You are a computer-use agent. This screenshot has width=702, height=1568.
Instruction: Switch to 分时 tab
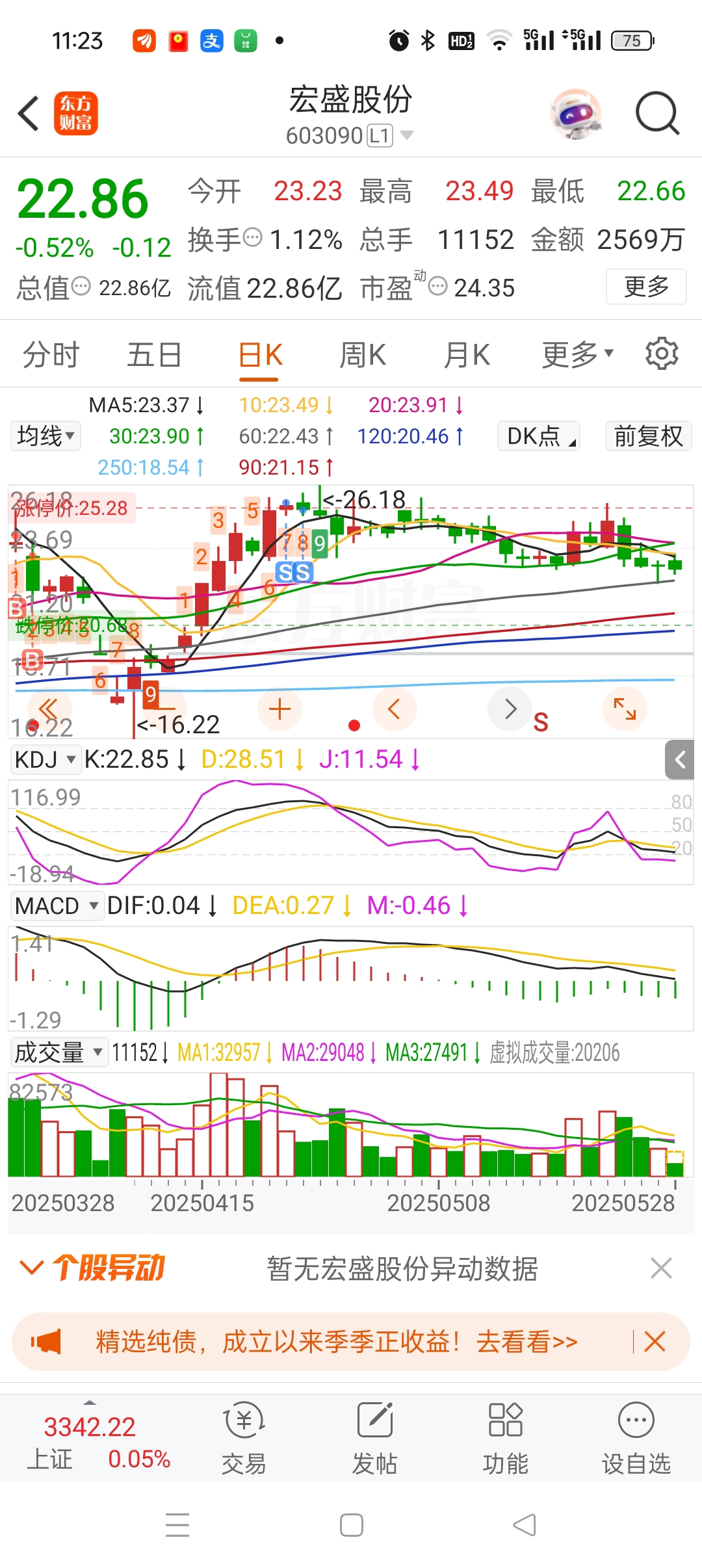[51, 355]
